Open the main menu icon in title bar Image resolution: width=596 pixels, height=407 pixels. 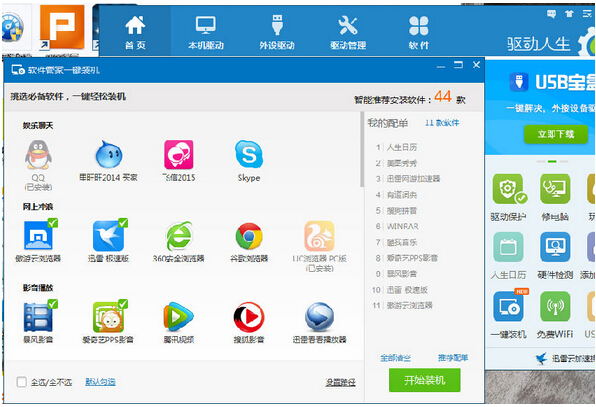(587, 14)
